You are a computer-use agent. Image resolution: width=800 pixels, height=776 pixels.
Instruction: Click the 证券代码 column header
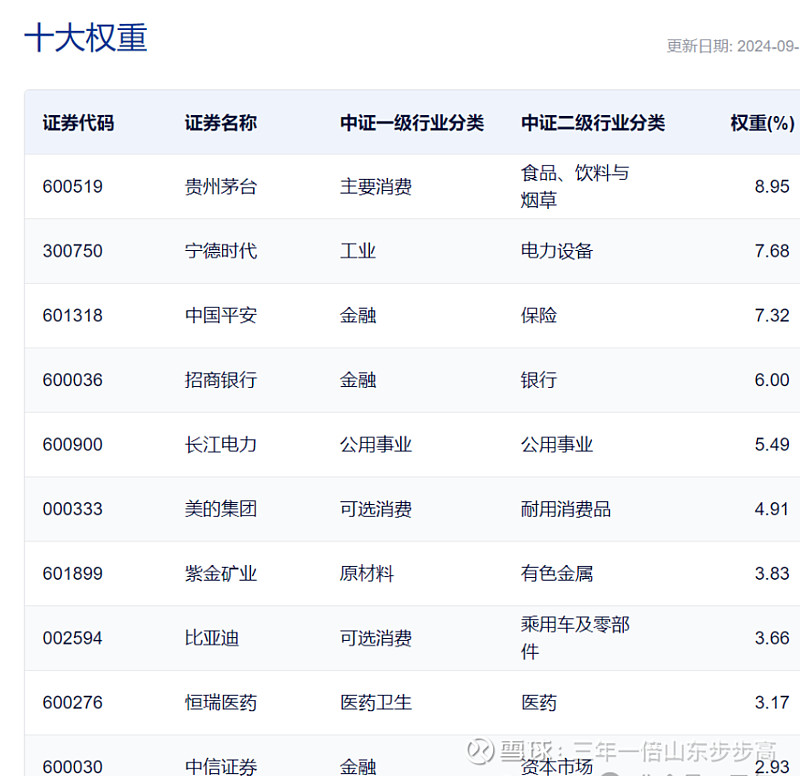coord(78,123)
